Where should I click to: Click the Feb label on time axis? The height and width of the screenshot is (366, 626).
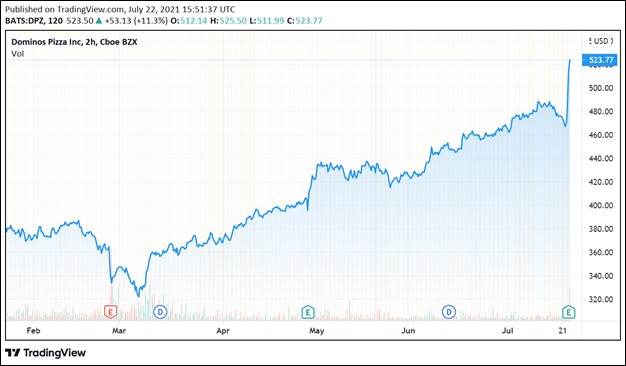[x=33, y=331]
